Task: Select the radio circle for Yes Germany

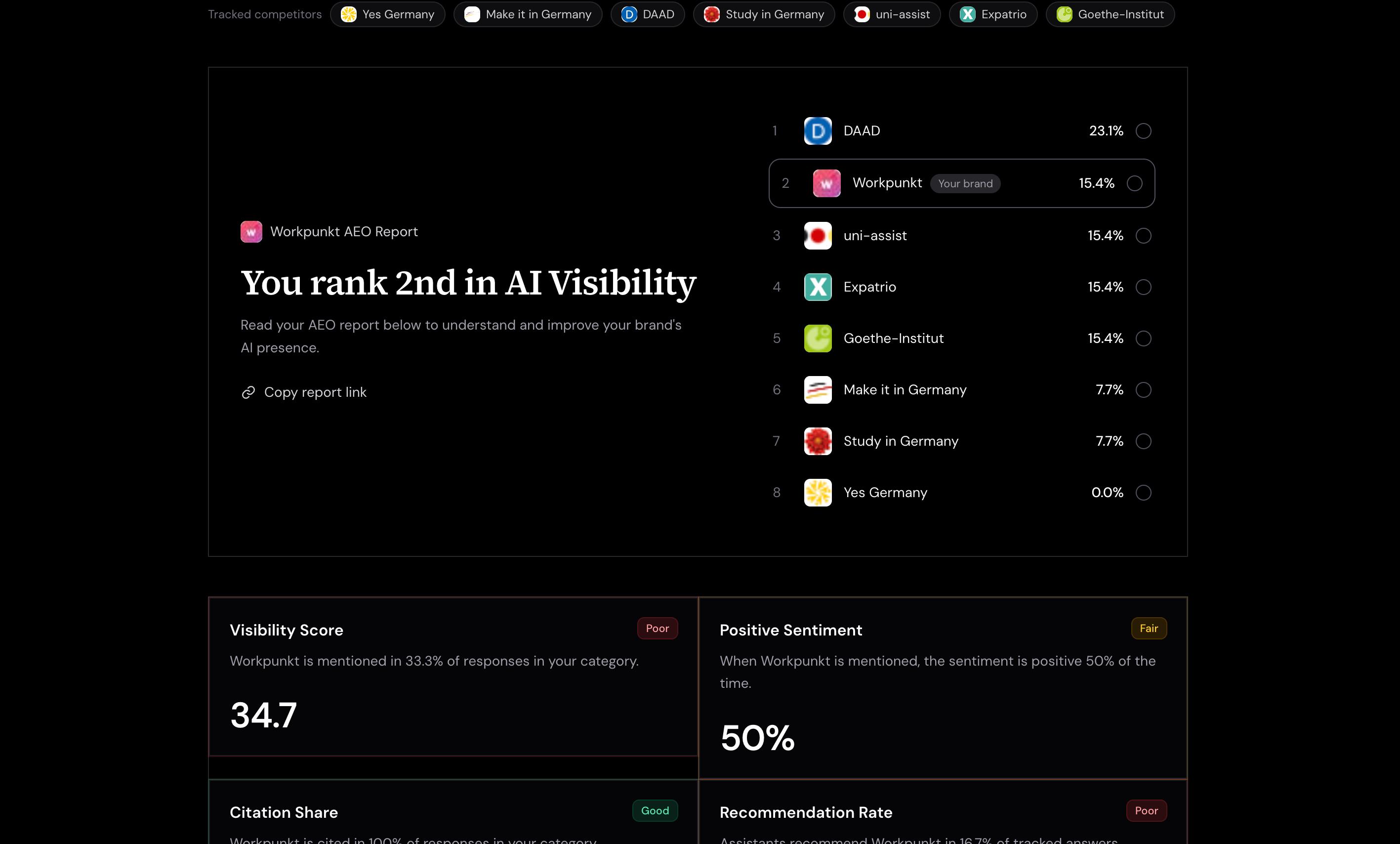Action: click(x=1143, y=492)
